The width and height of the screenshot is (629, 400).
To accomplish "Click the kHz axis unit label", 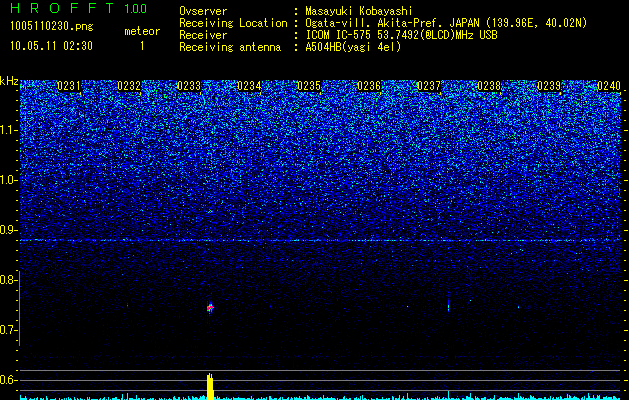I will (9, 81).
